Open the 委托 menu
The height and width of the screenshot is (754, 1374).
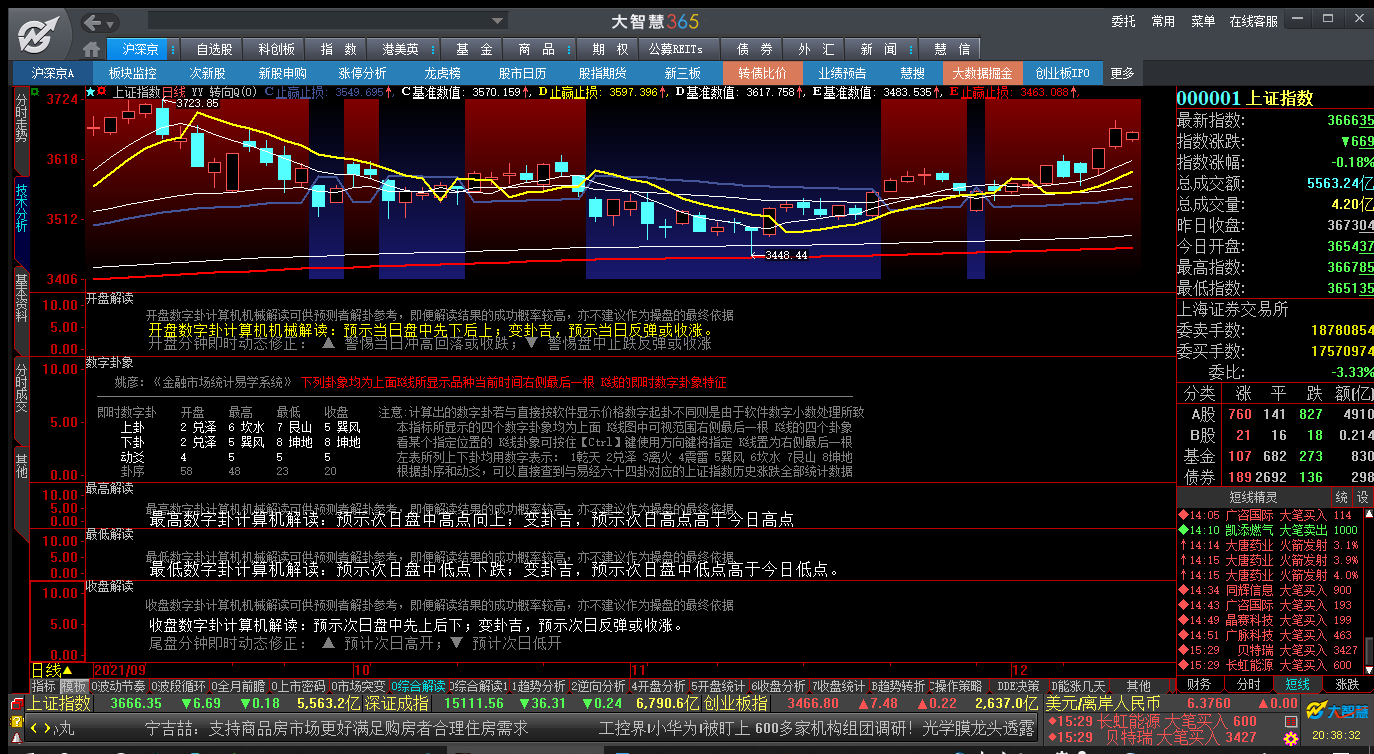(1123, 21)
